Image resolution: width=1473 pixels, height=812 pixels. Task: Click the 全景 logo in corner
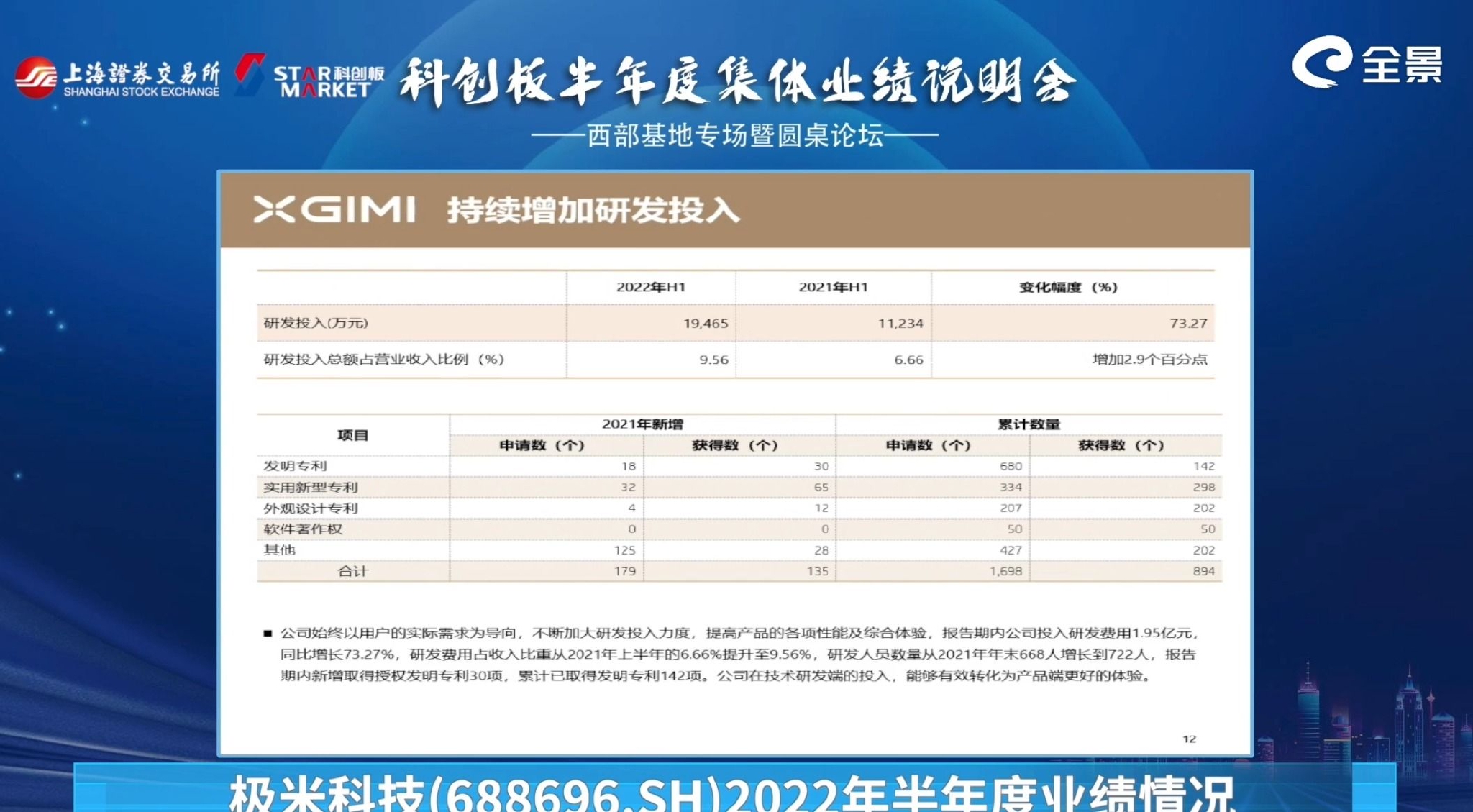point(1367,63)
